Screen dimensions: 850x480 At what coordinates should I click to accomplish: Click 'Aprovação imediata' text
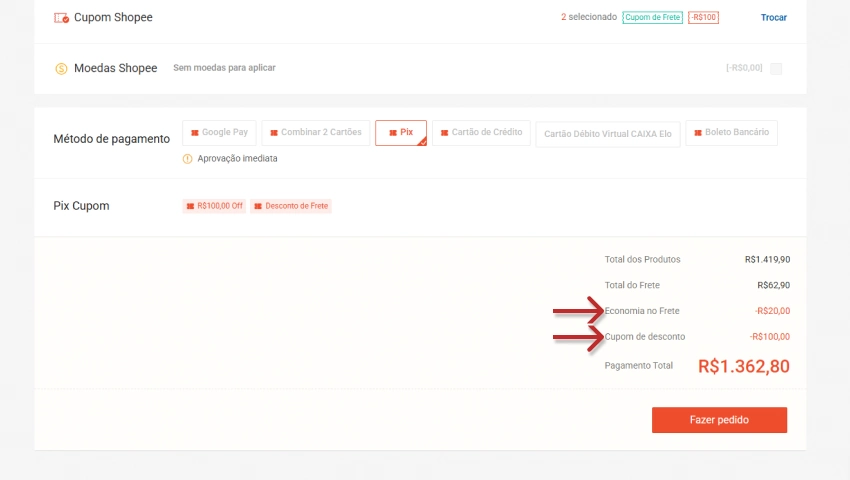click(x=237, y=158)
